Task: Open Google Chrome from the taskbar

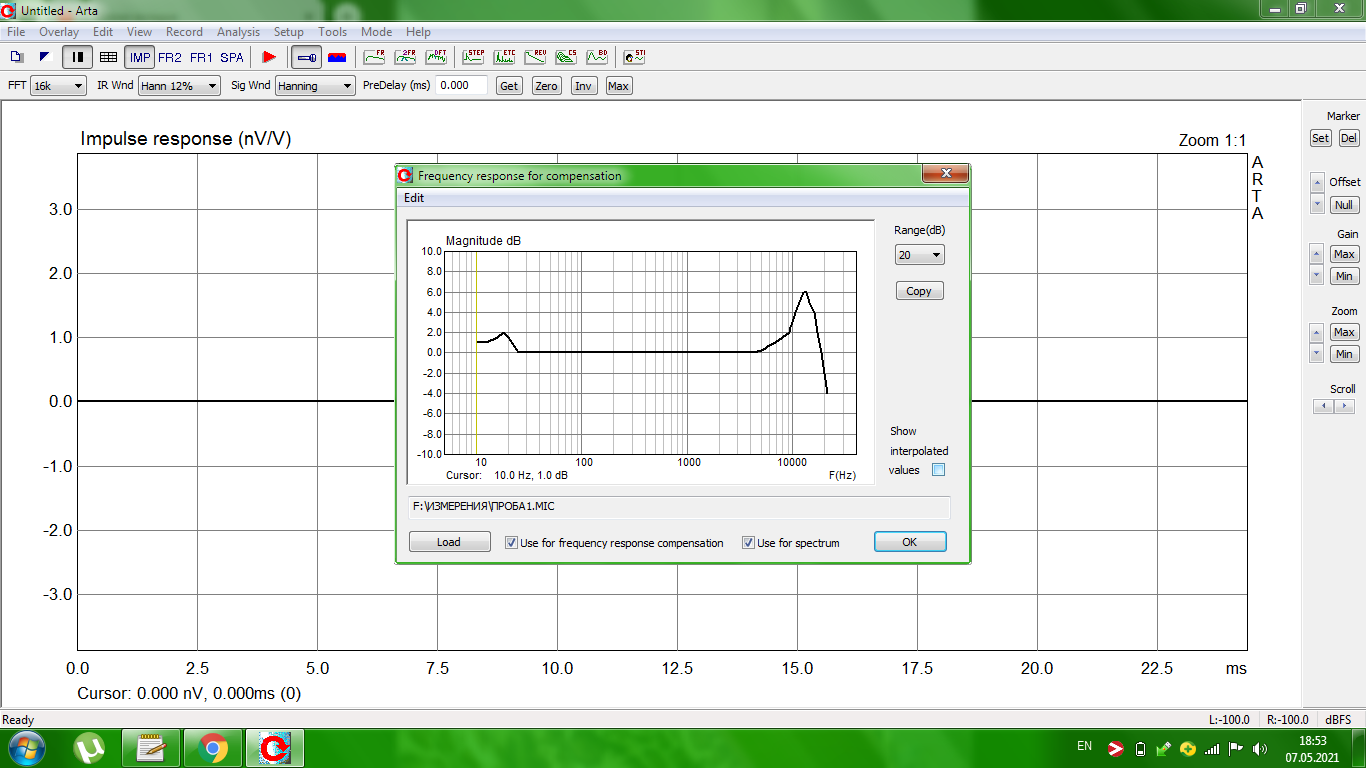Action: click(212, 748)
